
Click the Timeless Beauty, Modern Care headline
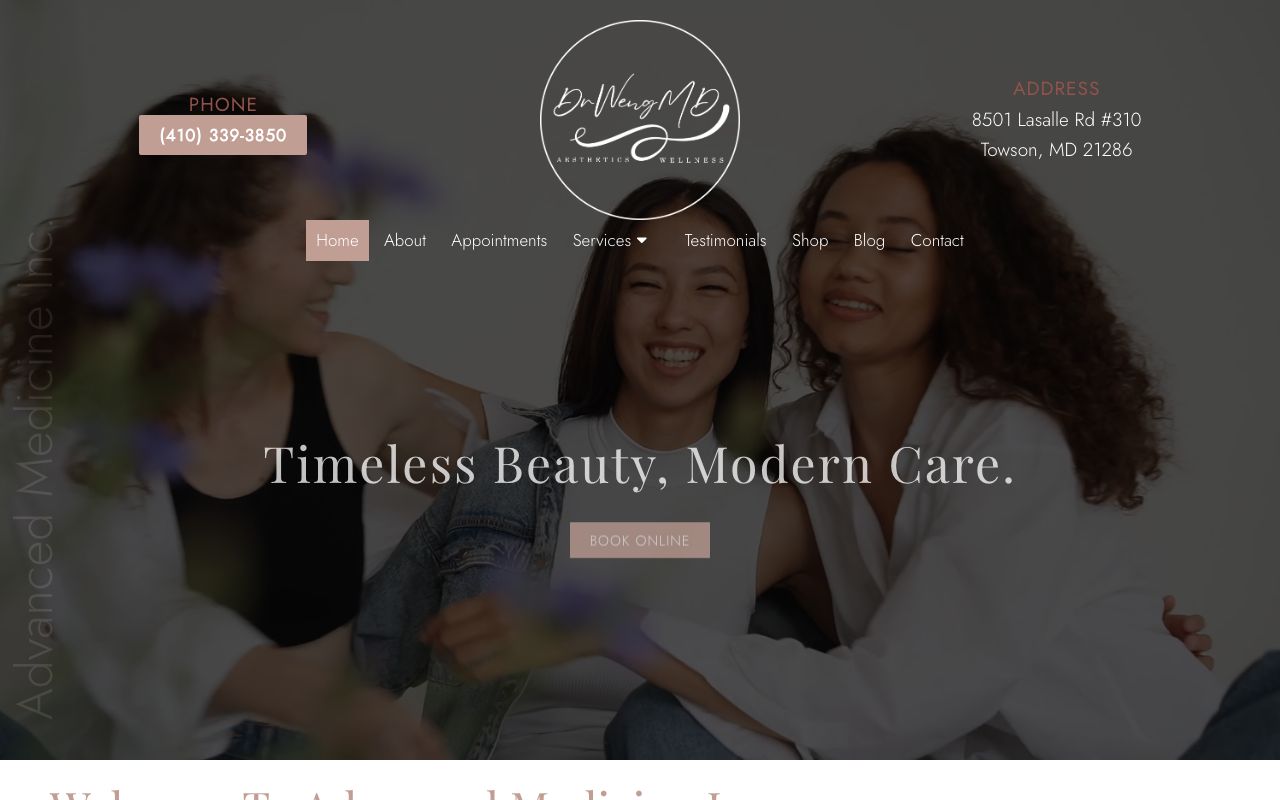[x=640, y=464]
